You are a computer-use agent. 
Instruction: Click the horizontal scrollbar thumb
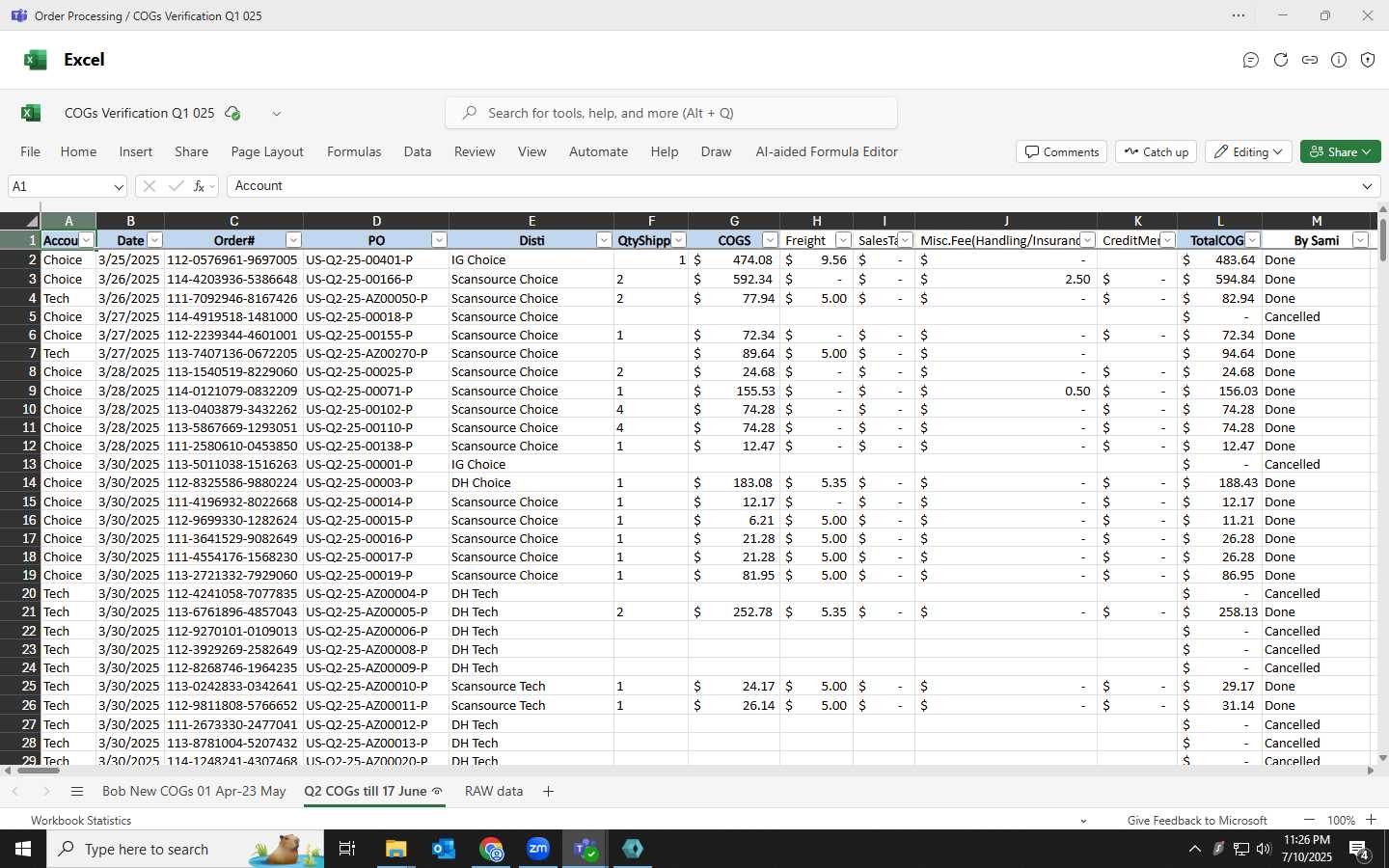click(39, 770)
